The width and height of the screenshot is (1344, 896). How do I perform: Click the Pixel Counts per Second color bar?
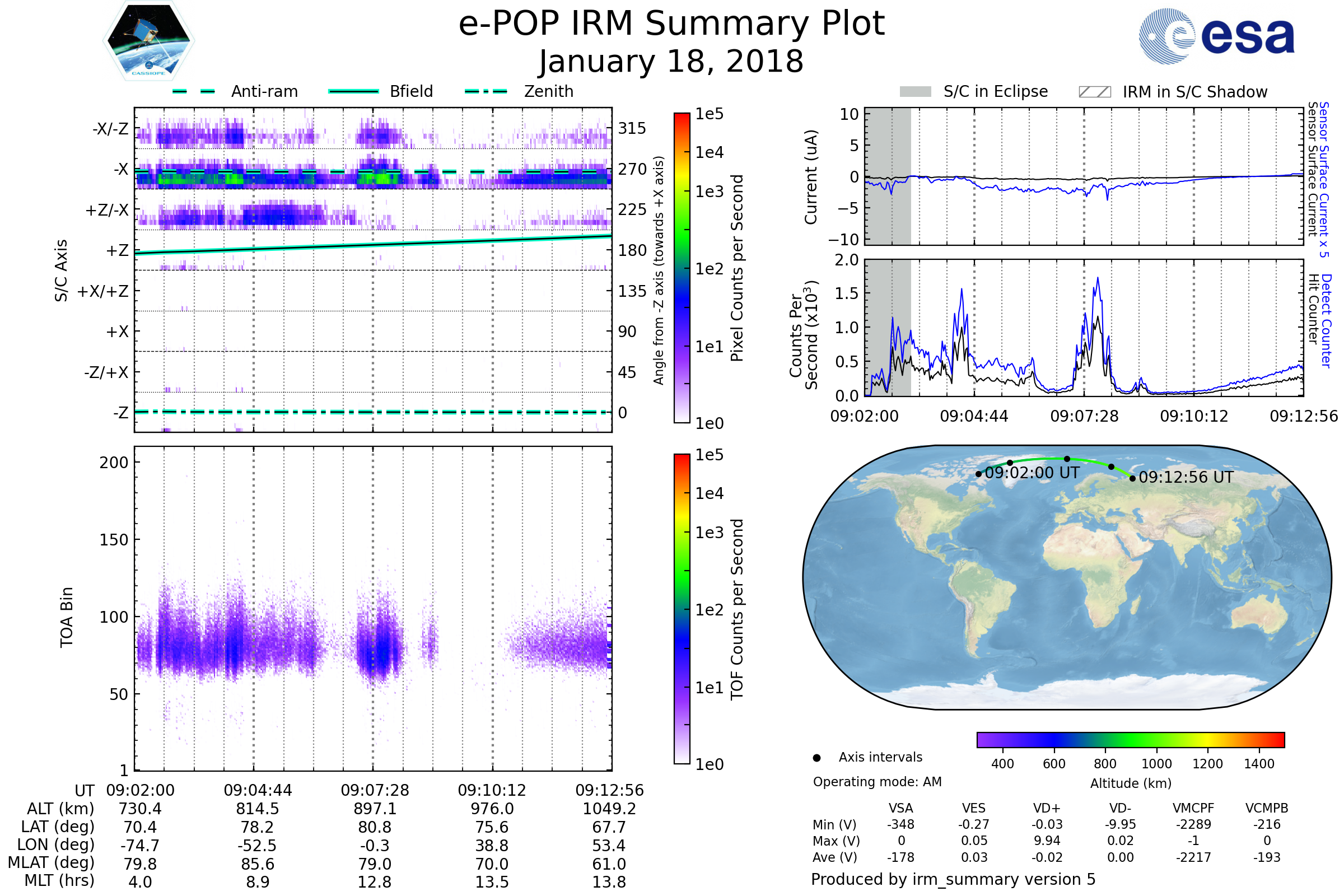tap(682, 268)
